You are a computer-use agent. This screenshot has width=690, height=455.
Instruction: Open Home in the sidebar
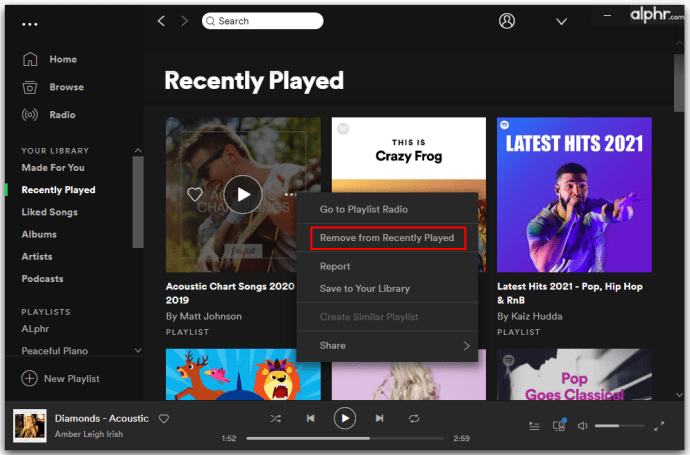tap(50, 59)
